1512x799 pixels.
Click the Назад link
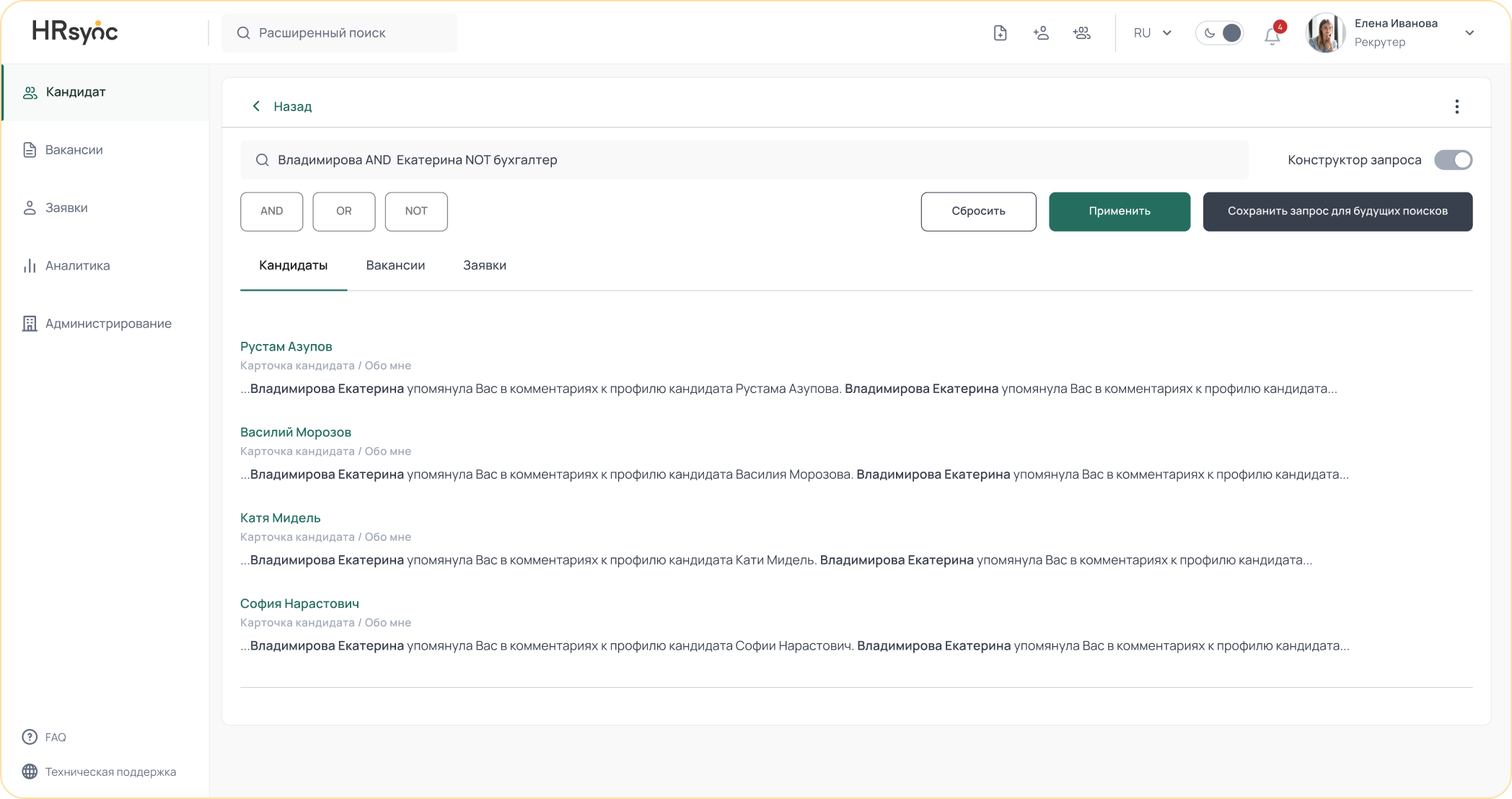pos(293,106)
